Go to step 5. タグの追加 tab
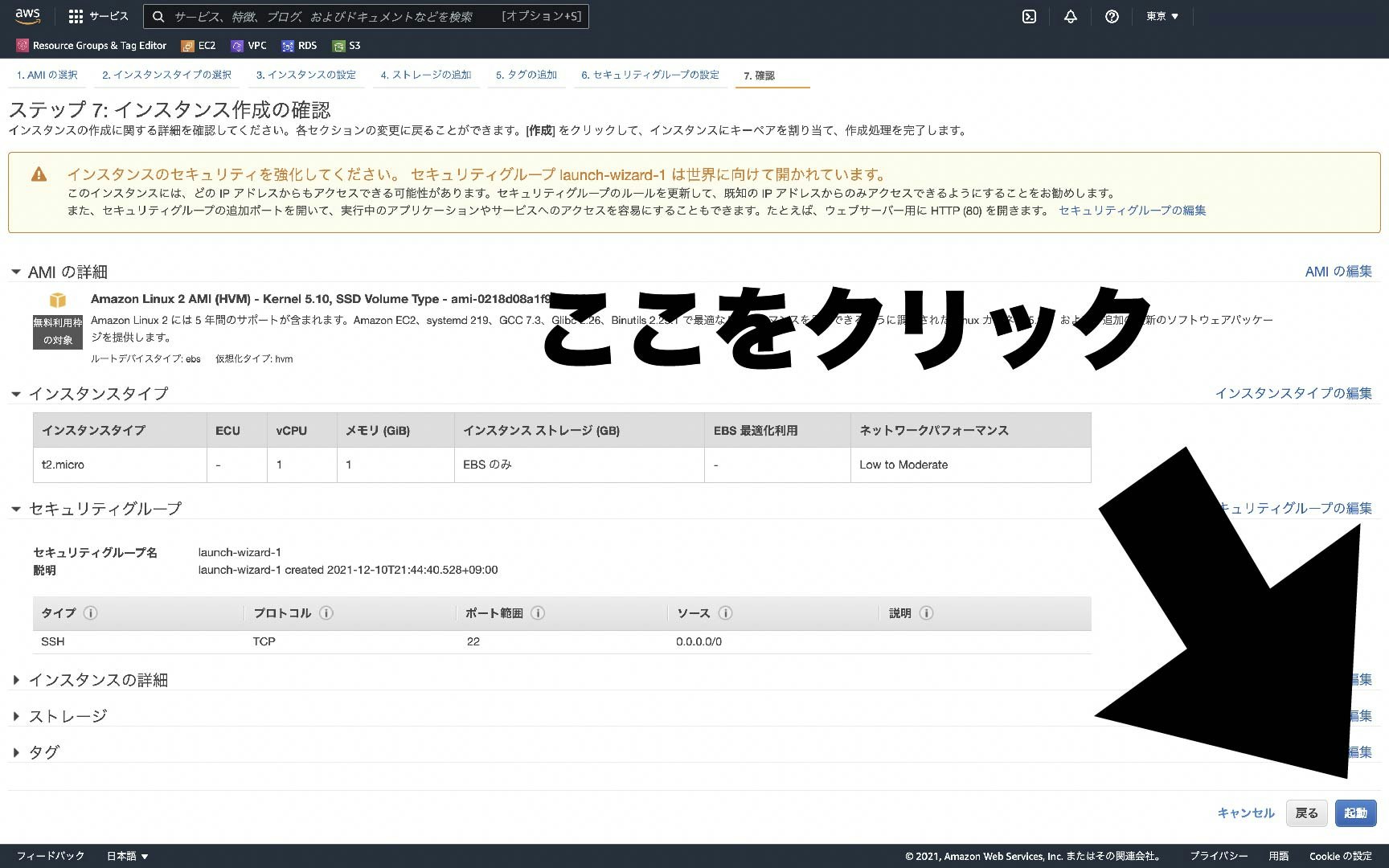The width and height of the screenshot is (1389, 868). pos(527,75)
